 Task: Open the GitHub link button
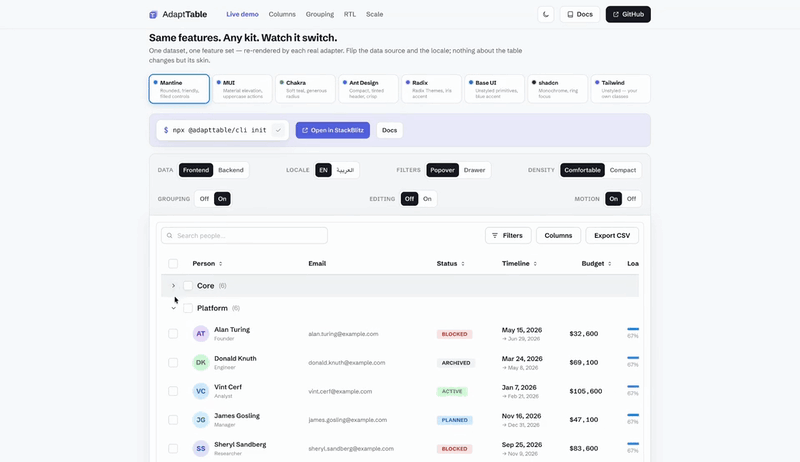click(628, 14)
